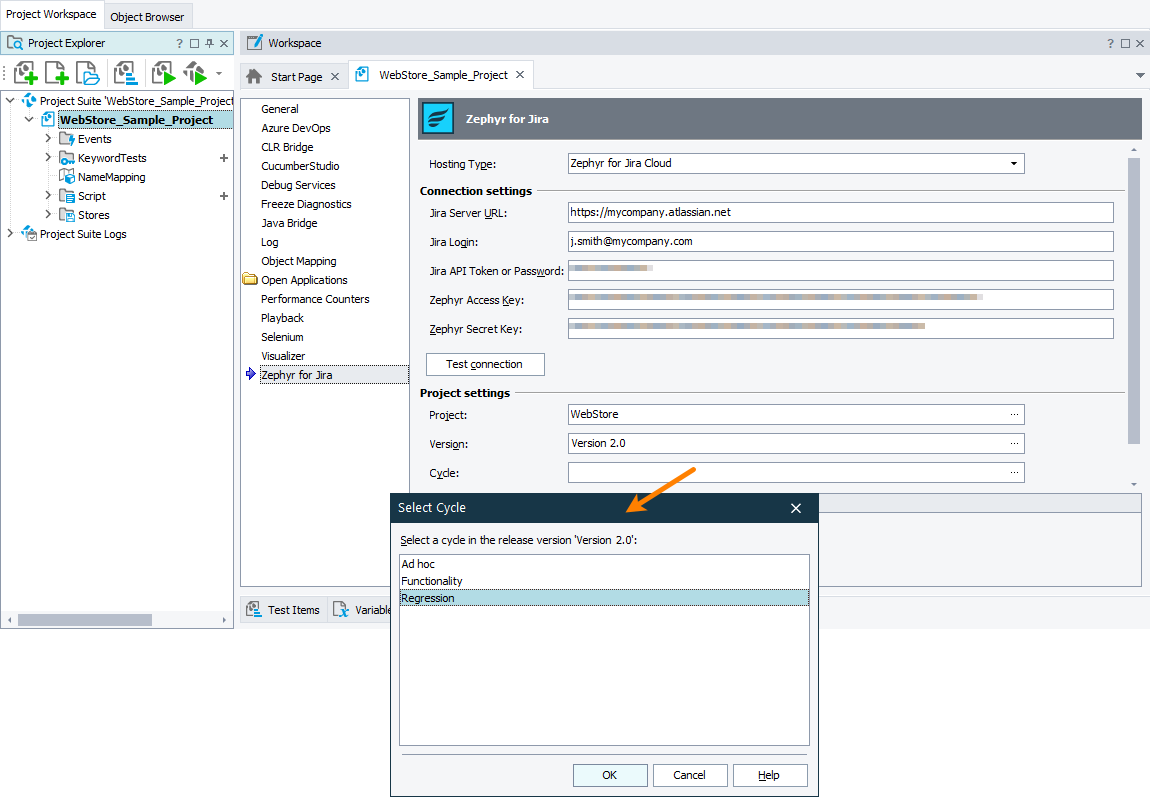
Task: Click the Stores folder icon
Action: point(67,215)
